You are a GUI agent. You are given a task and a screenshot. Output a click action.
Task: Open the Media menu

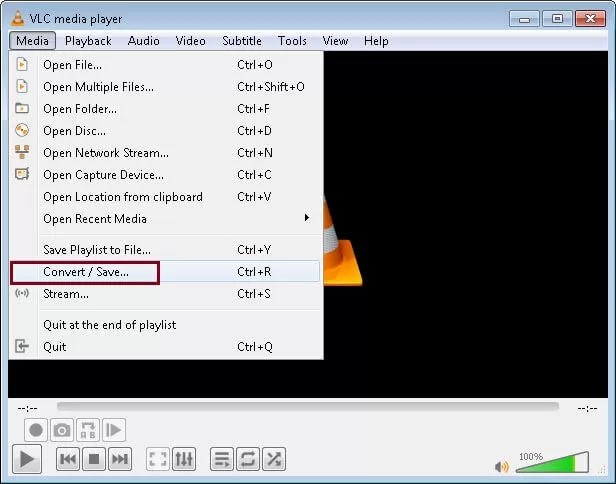[x=32, y=41]
